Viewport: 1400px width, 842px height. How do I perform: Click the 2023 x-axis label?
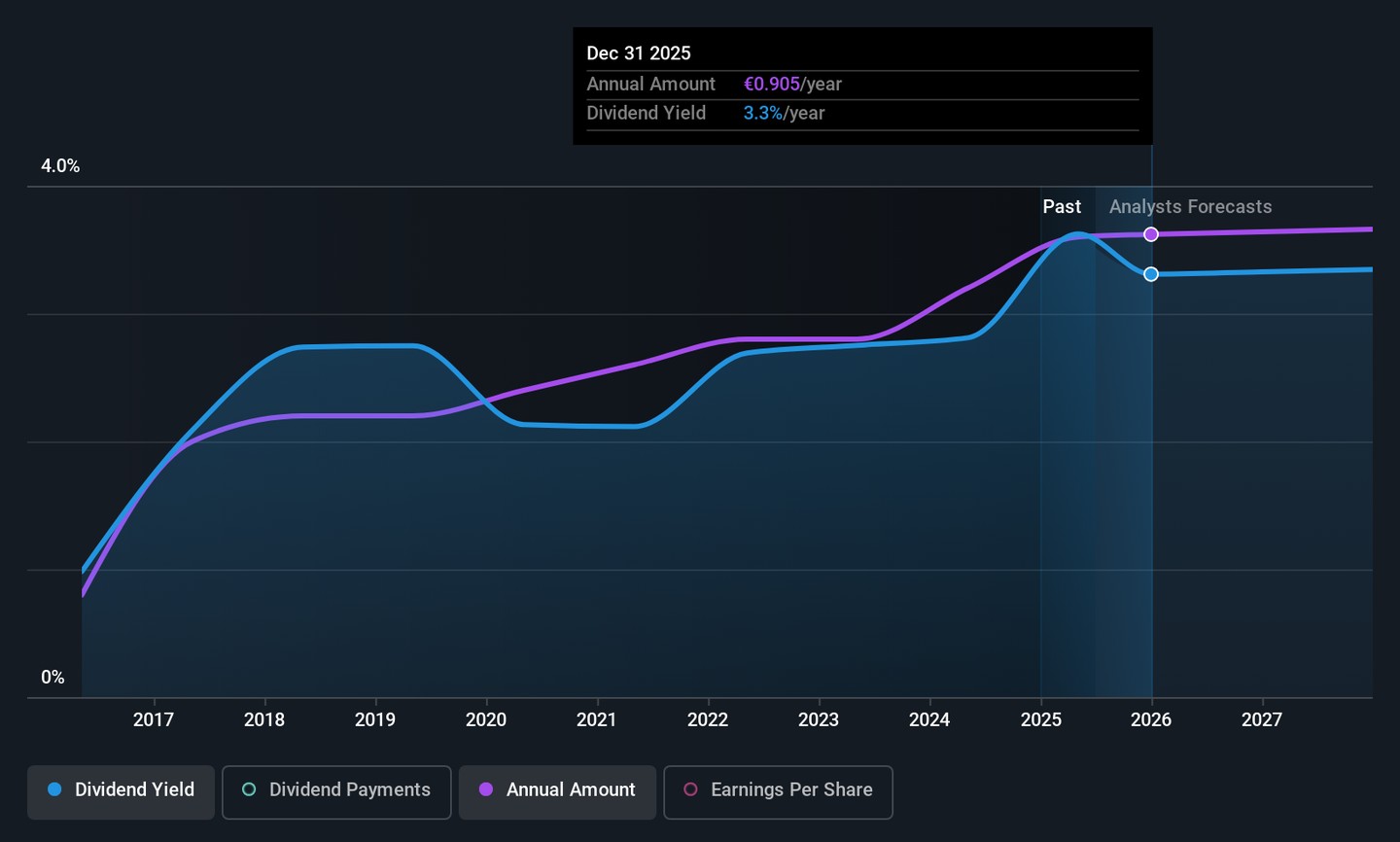(x=819, y=719)
